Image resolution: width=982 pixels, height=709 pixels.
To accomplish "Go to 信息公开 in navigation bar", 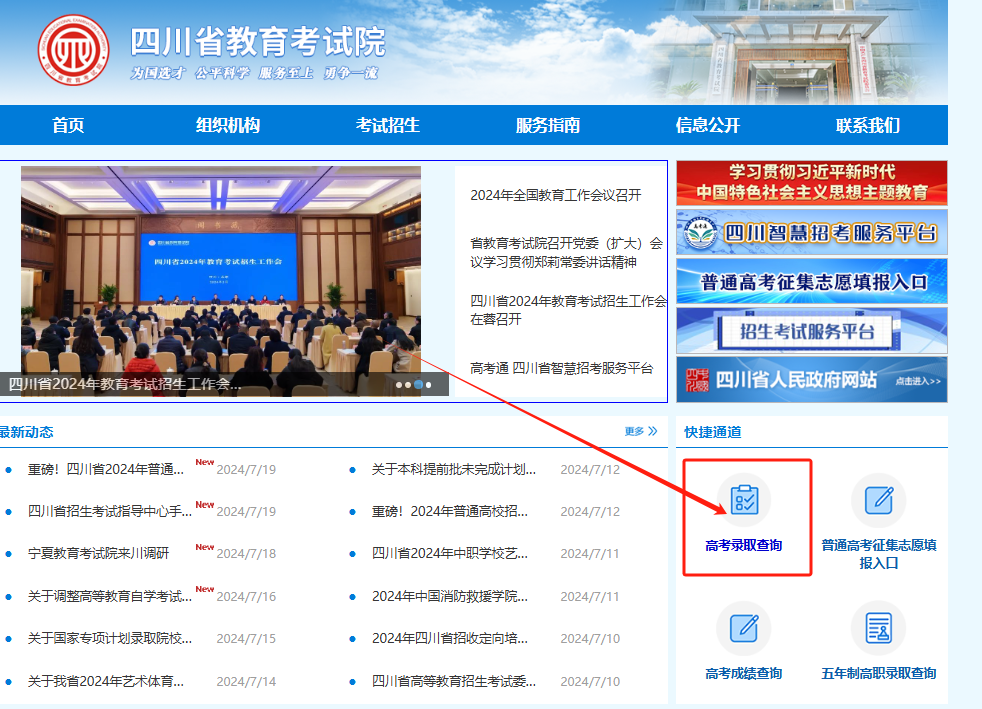I will [x=707, y=125].
